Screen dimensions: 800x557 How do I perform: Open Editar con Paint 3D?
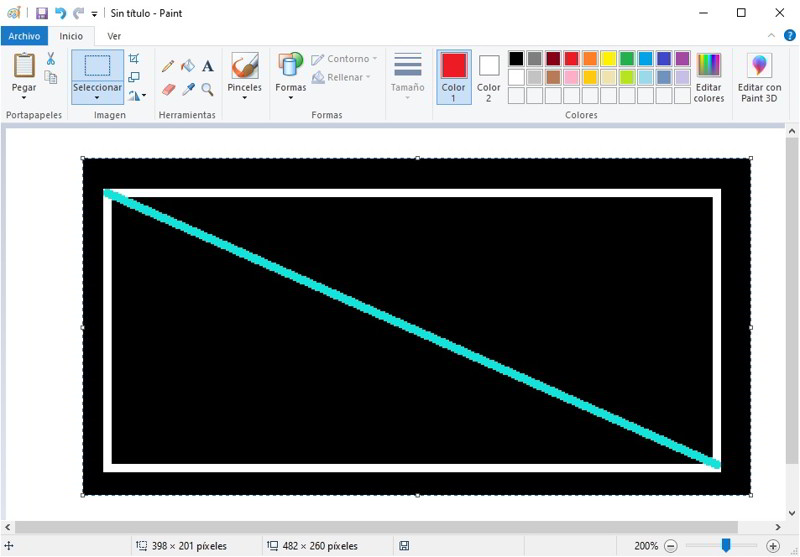[759, 77]
